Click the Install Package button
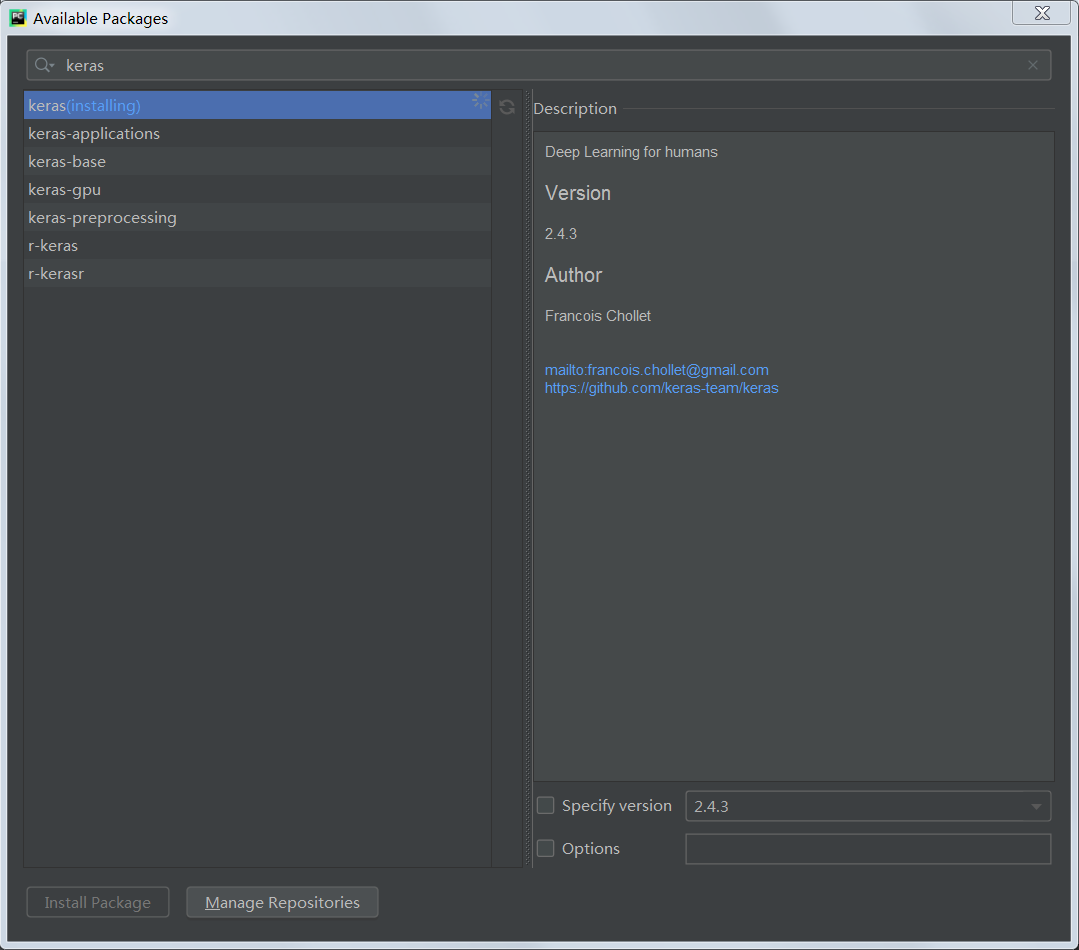1079x950 pixels. pyautogui.click(x=97, y=901)
